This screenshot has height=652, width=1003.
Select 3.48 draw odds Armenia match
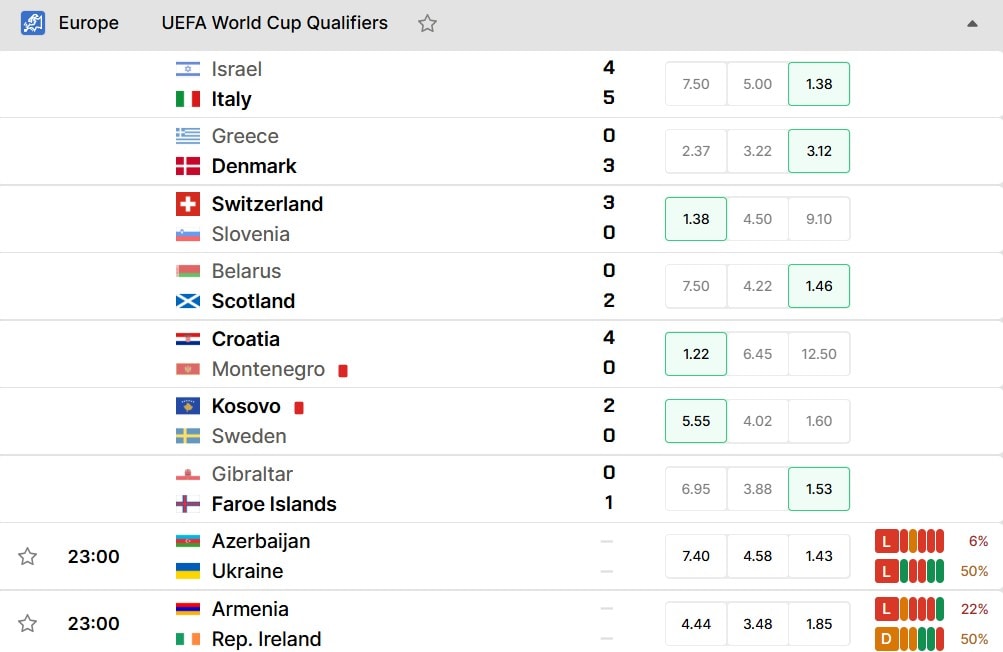(757, 624)
